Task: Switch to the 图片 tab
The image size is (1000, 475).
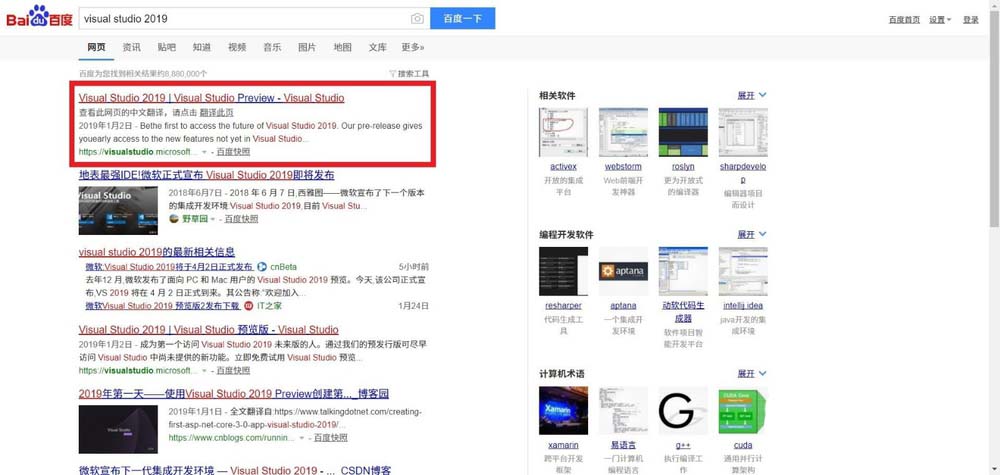Action: 307,47
